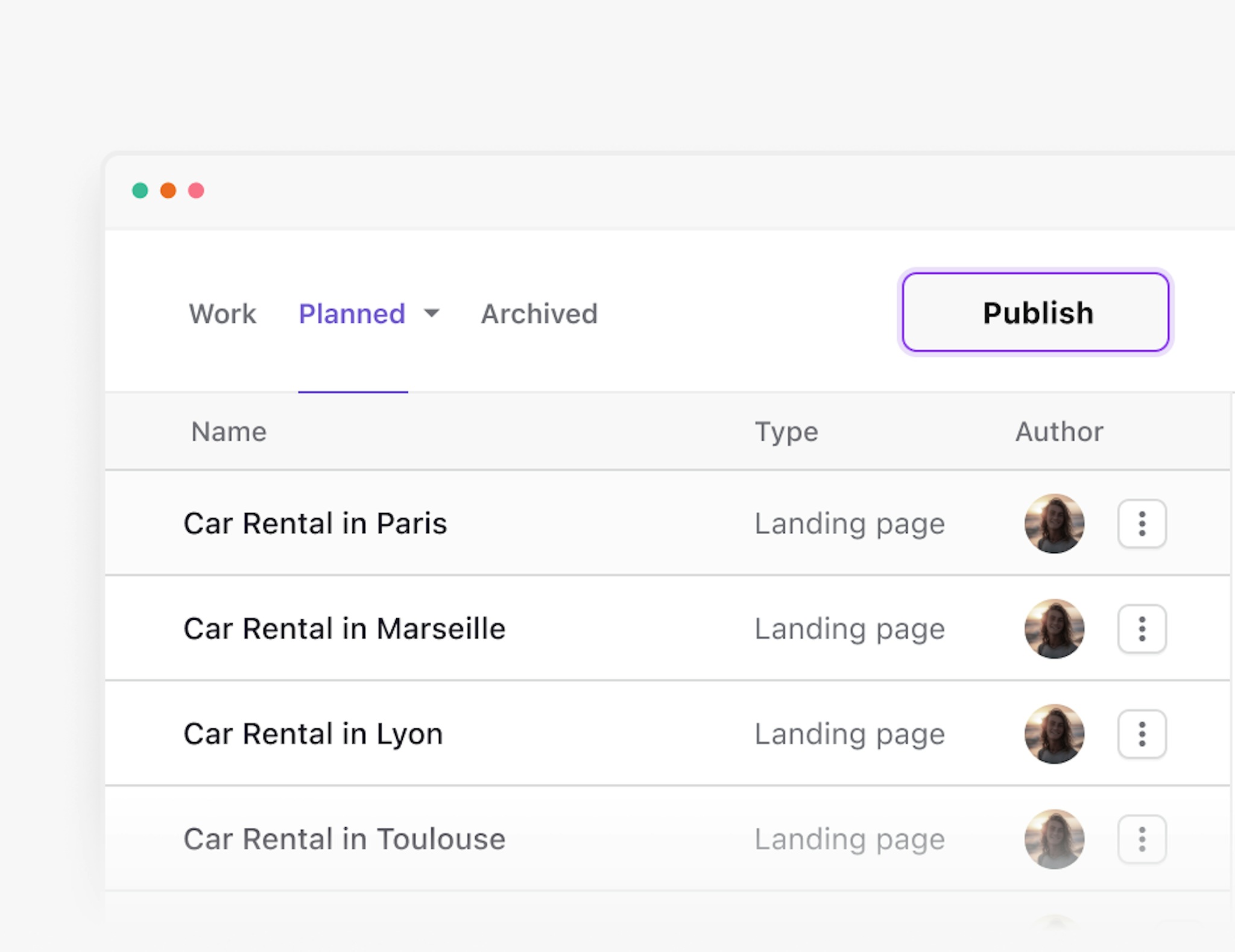This screenshot has height=952, width=1235.
Task: Click author avatar in Marseille row
Action: (x=1054, y=629)
